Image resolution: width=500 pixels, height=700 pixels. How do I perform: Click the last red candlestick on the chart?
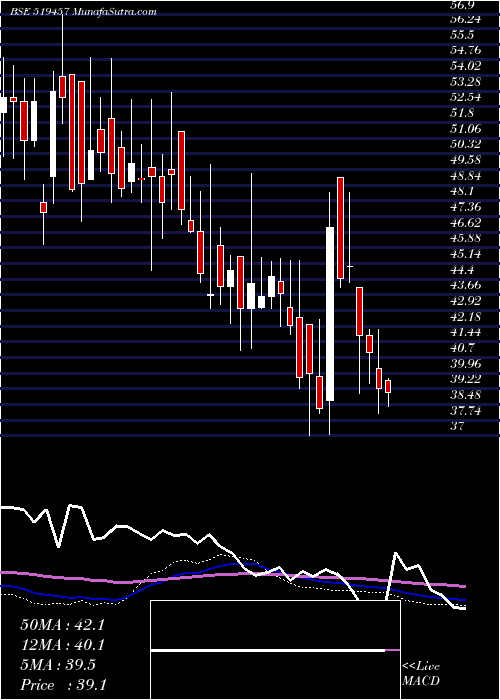(x=388, y=387)
